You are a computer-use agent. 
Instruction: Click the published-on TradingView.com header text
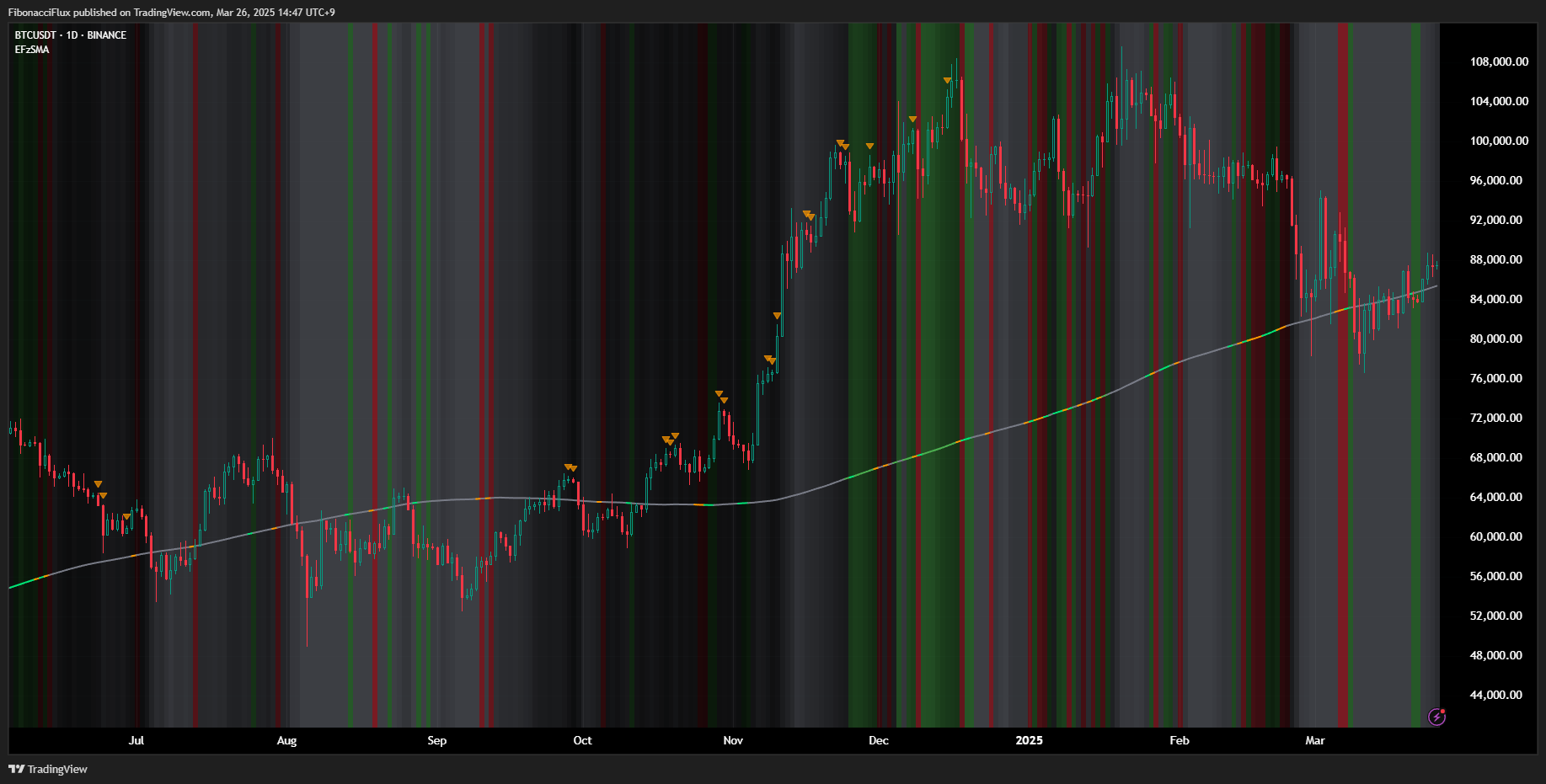click(x=172, y=12)
